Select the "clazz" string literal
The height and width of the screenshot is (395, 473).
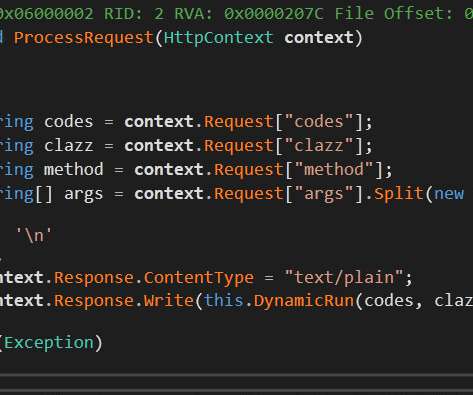pyautogui.click(x=319, y=146)
